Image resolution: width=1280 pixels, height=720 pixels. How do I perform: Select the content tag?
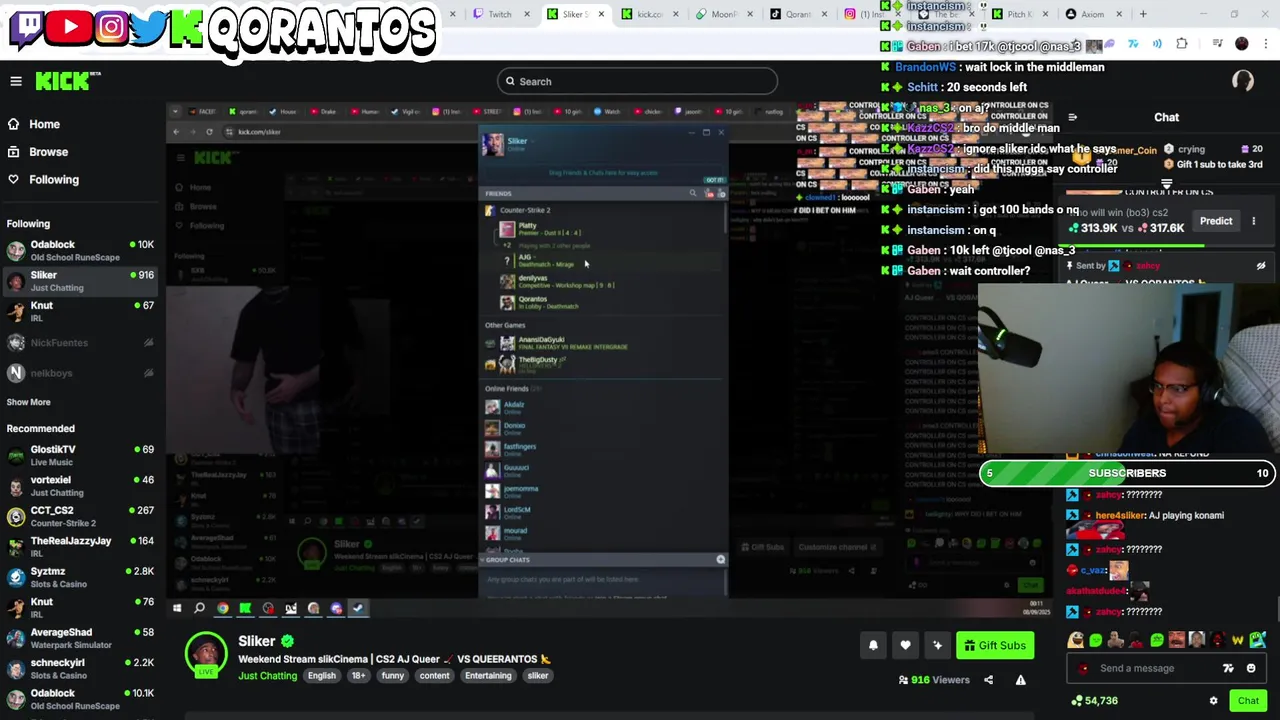(x=435, y=676)
